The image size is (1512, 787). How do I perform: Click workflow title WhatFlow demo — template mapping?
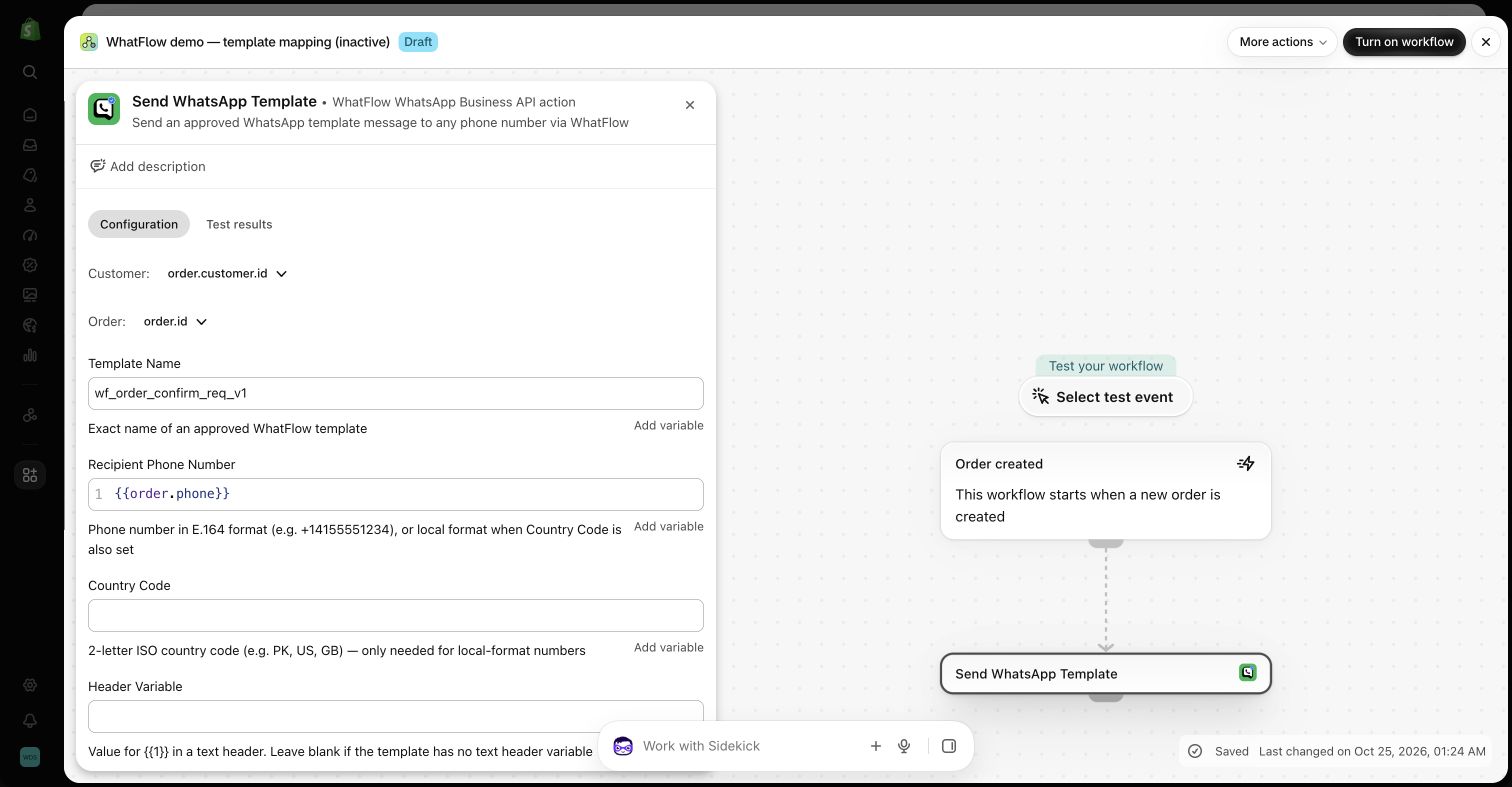248,42
